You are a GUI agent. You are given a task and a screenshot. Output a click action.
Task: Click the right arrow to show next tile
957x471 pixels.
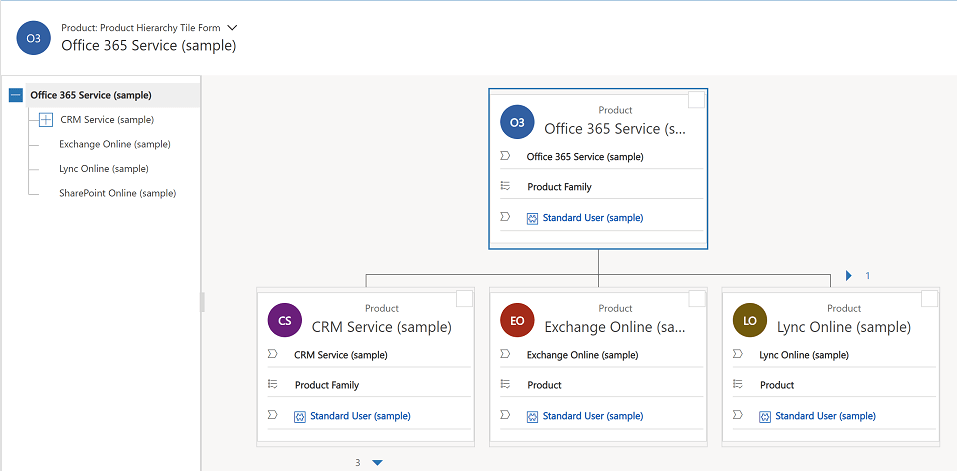849,275
